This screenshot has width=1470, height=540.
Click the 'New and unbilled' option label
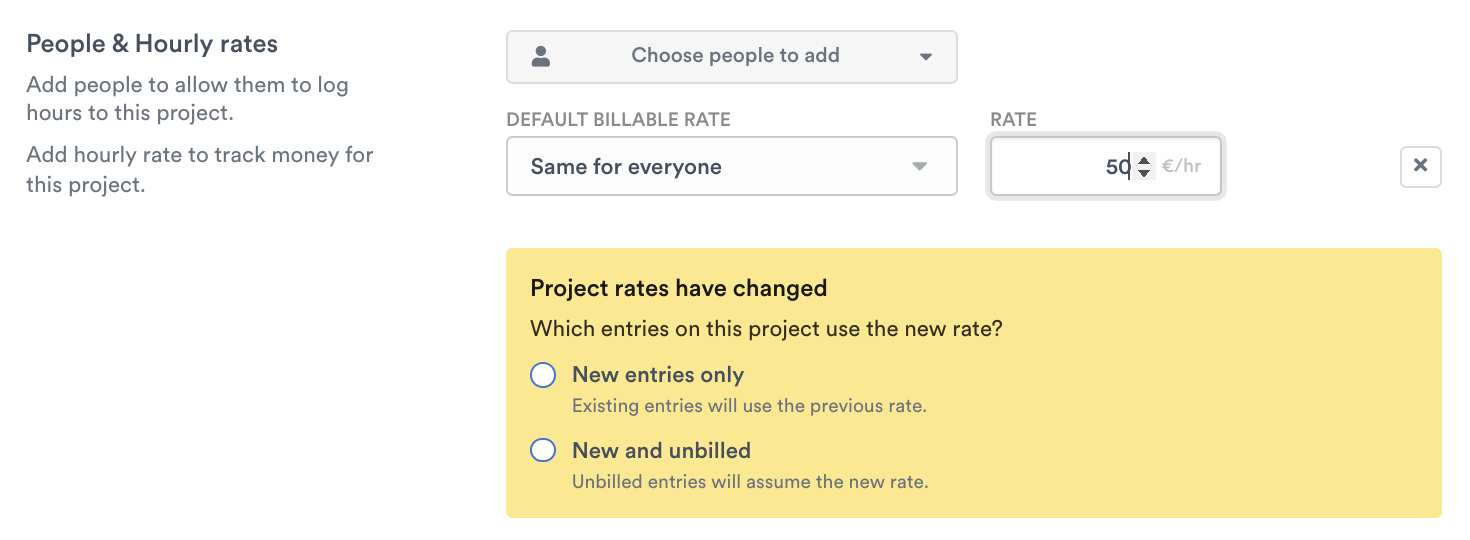pyautogui.click(x=661, y=451)
